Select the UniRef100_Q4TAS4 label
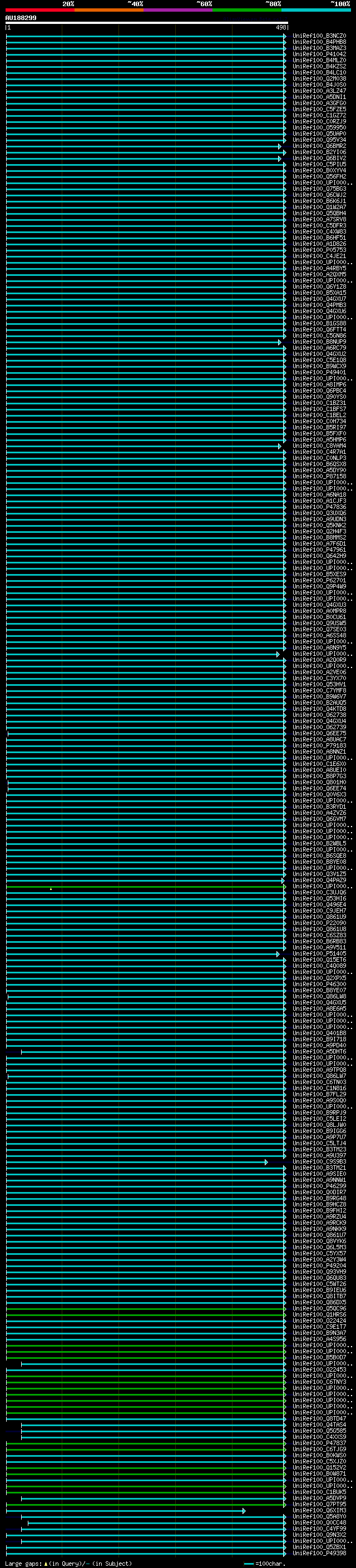 pos(319,1425)
